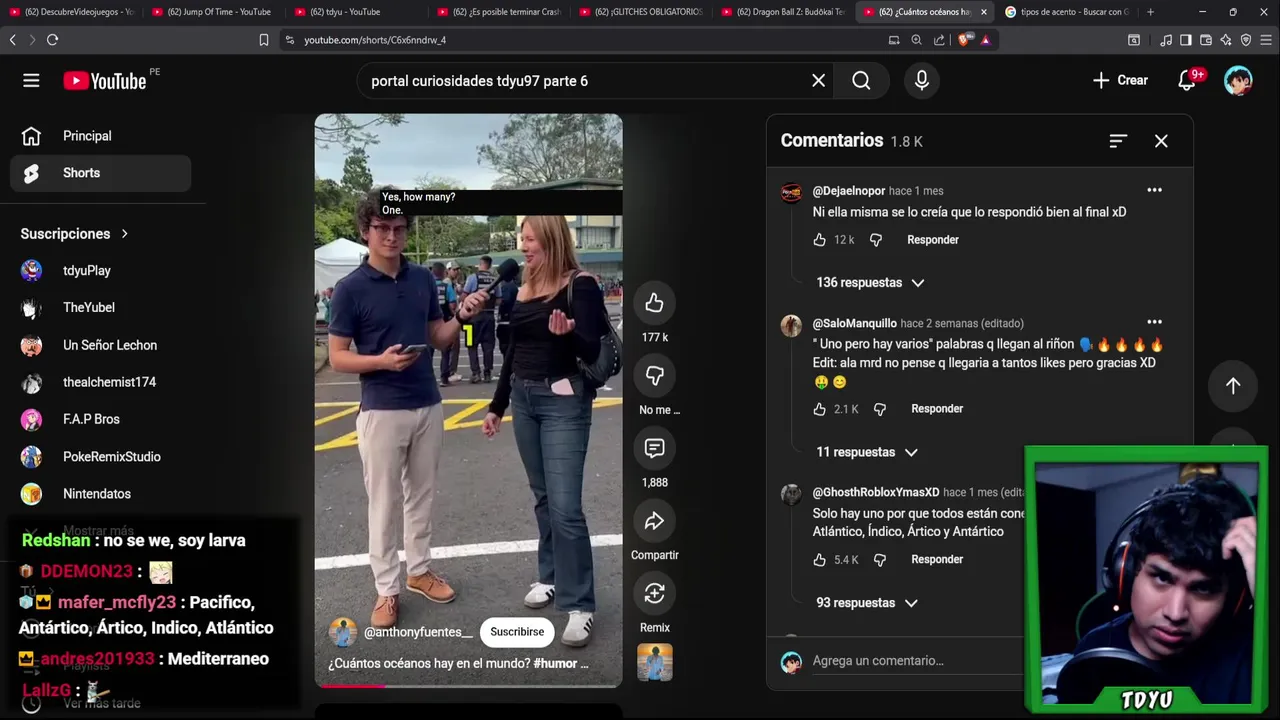Share the short via Compartir arrow

coord(654,521)
